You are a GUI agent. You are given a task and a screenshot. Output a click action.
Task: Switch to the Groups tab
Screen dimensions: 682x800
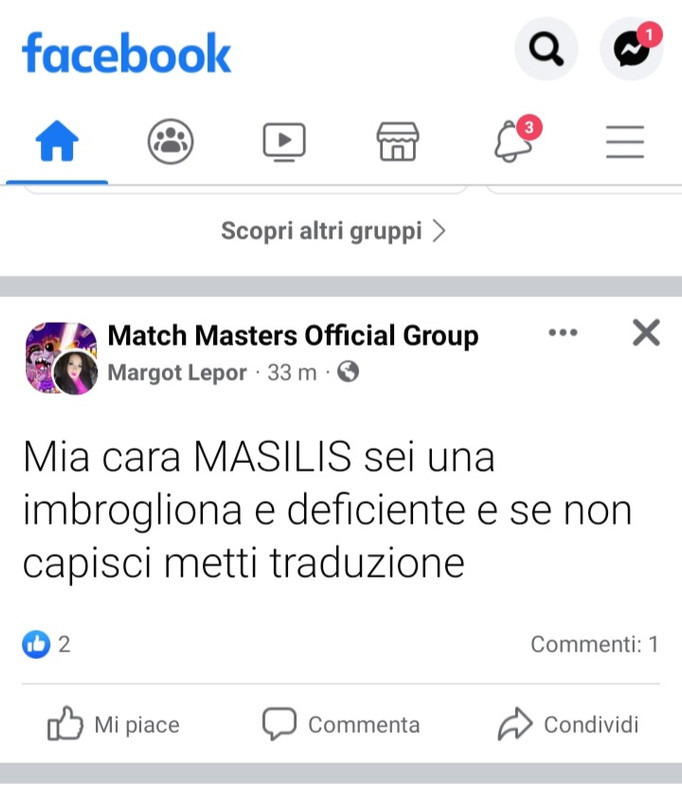click(x=170, y=141)
